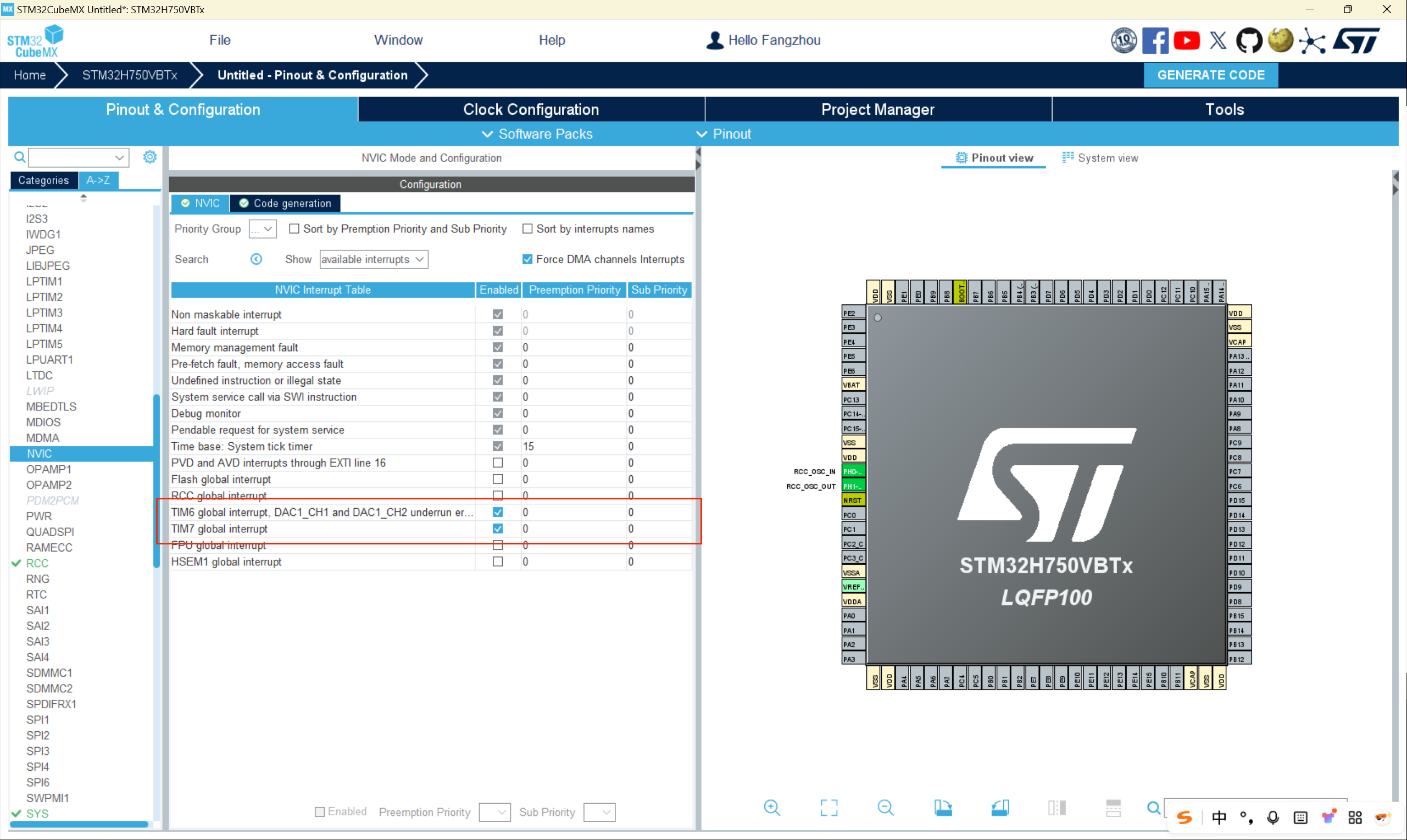
Task: Open the wiki globe icon
Action: click(x=1280, y=40)
